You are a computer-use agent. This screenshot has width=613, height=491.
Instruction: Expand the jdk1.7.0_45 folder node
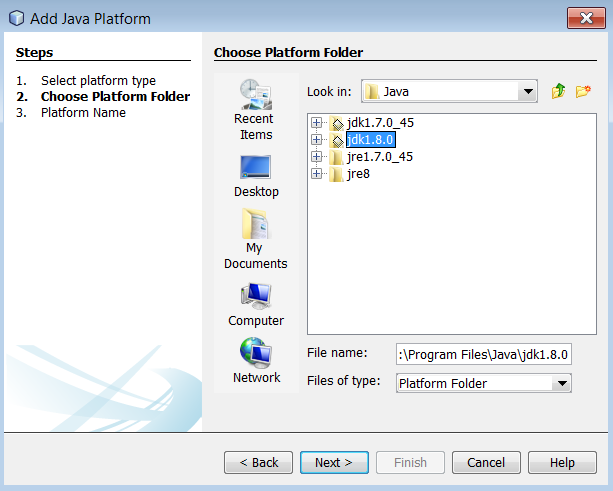pyautogui.click(x=317, y=123)
